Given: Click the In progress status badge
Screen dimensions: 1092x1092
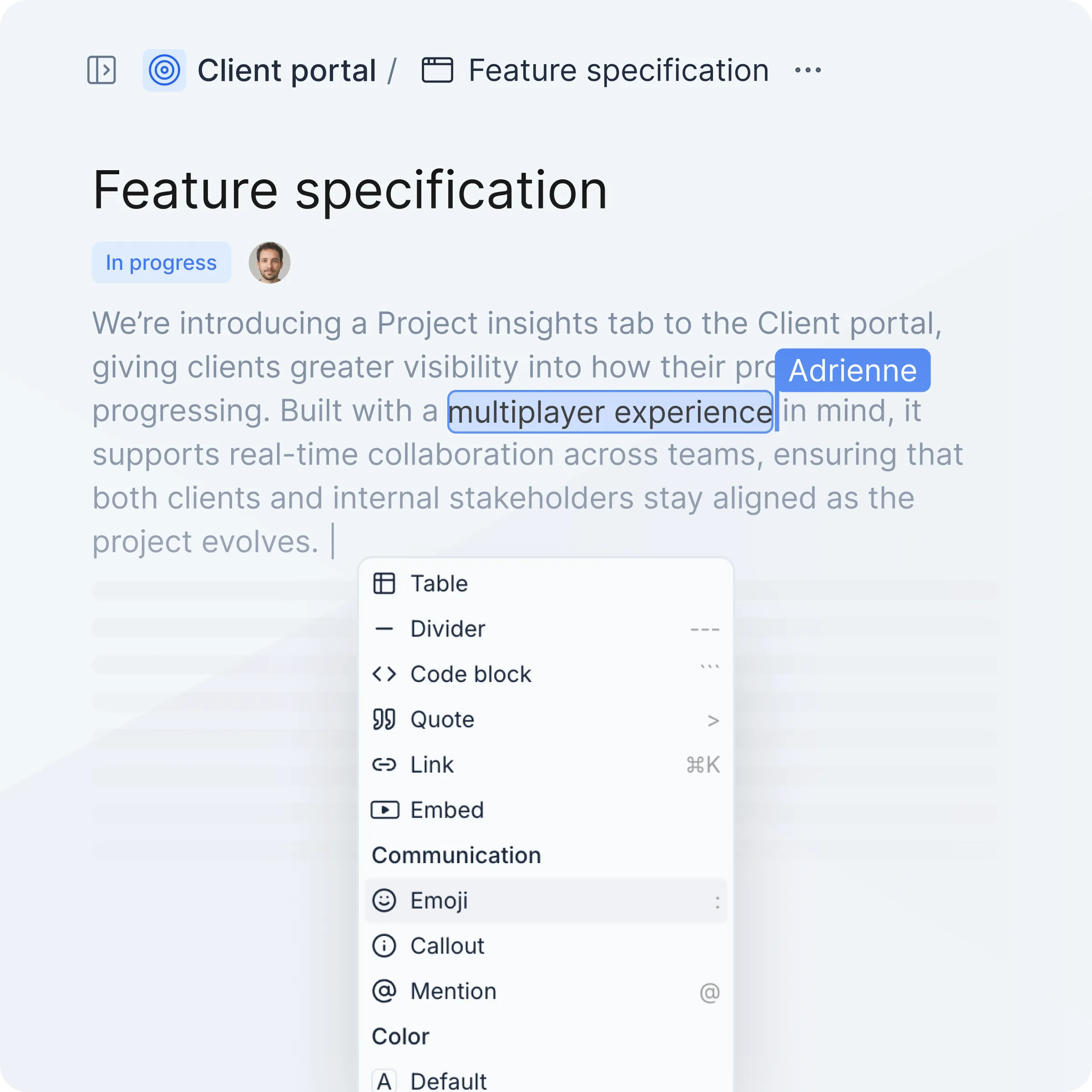Looking at the screenshot, I should tap(161, 262).
